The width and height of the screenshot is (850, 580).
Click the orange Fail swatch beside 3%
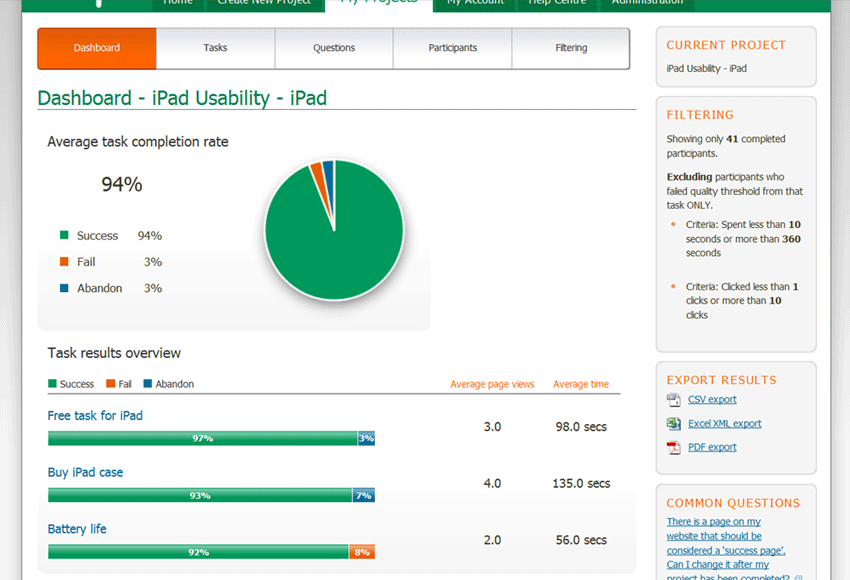(64, 261)
